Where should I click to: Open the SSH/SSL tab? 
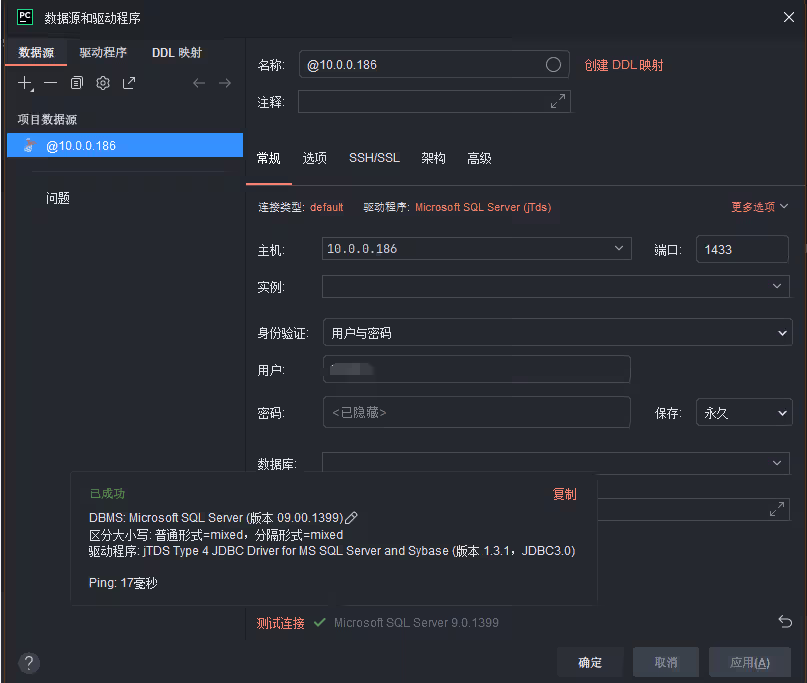(x=374, y=158)
